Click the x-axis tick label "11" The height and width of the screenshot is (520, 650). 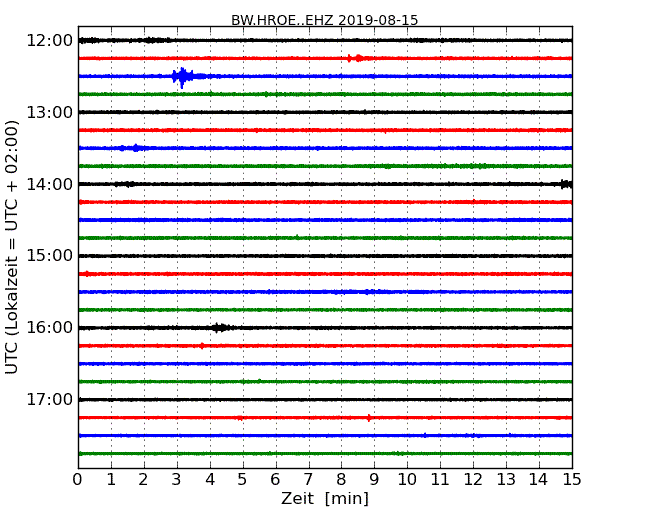pos(440,480)
